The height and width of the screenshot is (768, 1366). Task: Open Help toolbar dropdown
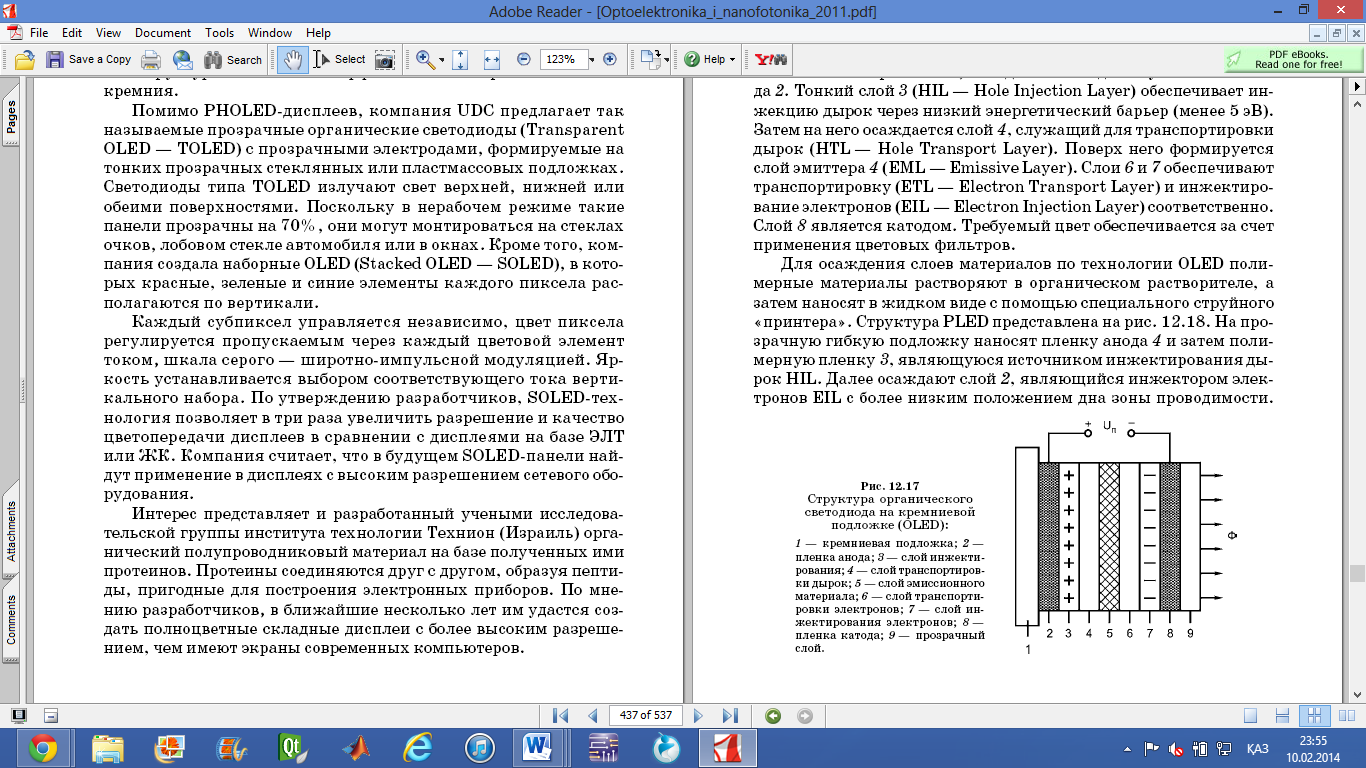coord(710,59)
